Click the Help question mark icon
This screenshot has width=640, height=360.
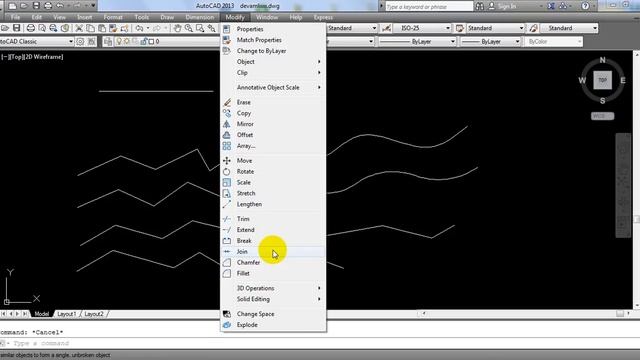pyautogui.click(x=585, y=6)
